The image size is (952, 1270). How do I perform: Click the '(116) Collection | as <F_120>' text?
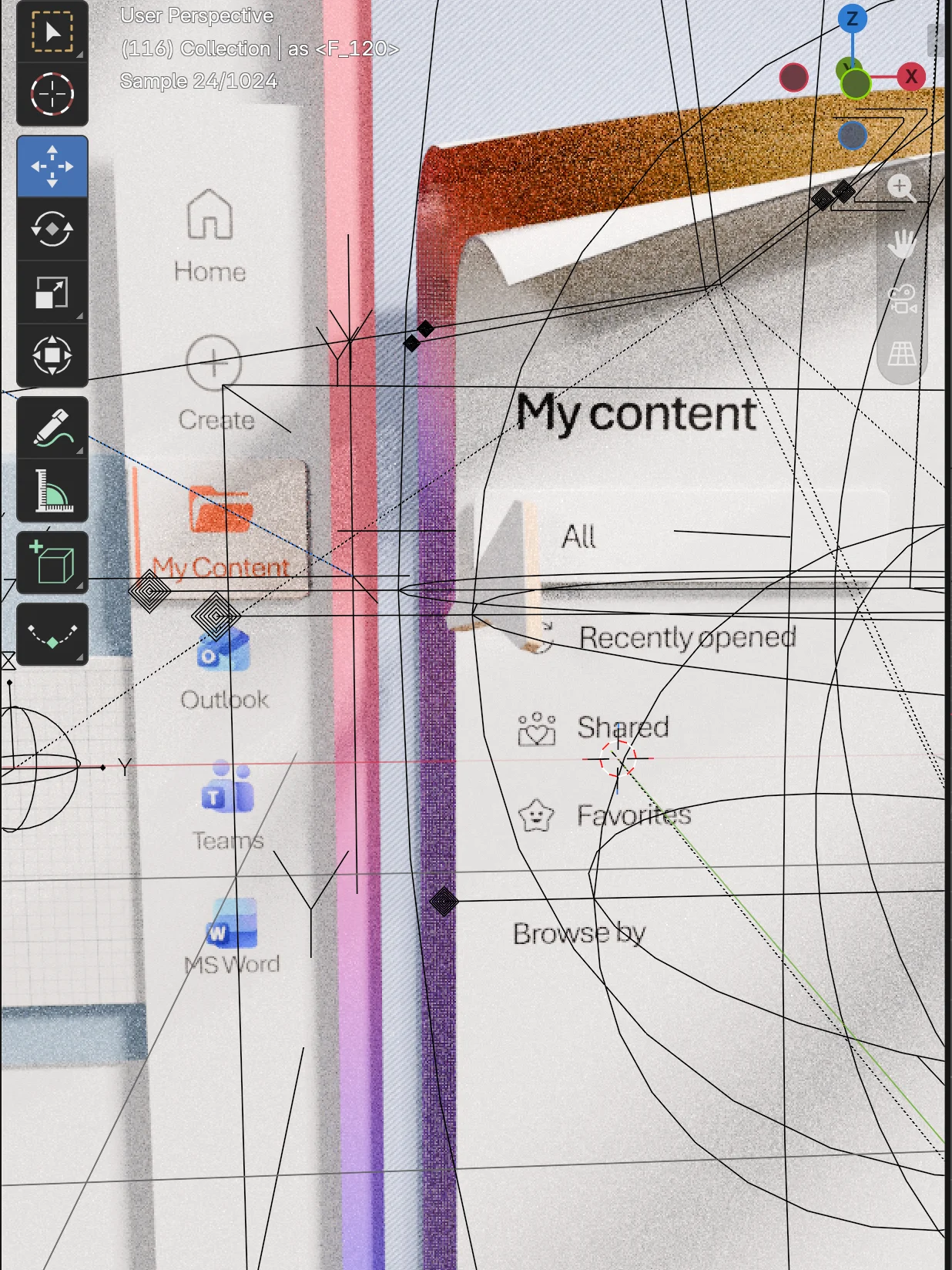pos(260,49)
